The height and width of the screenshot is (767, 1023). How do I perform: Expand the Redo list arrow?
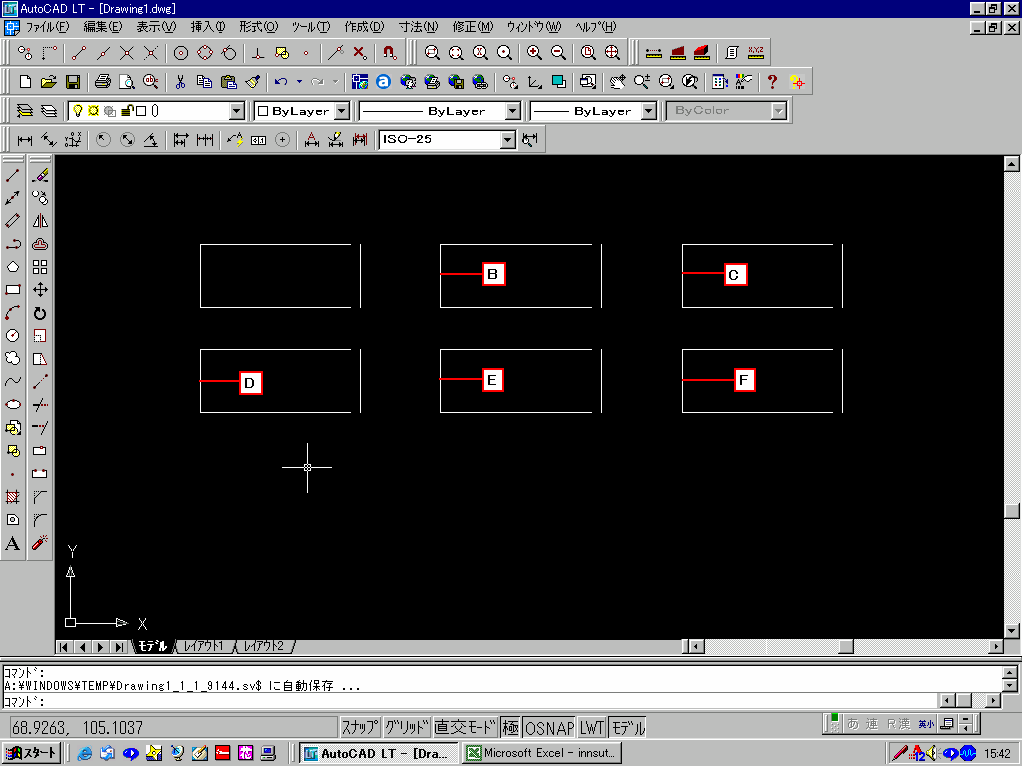click(x=335, y=82)
